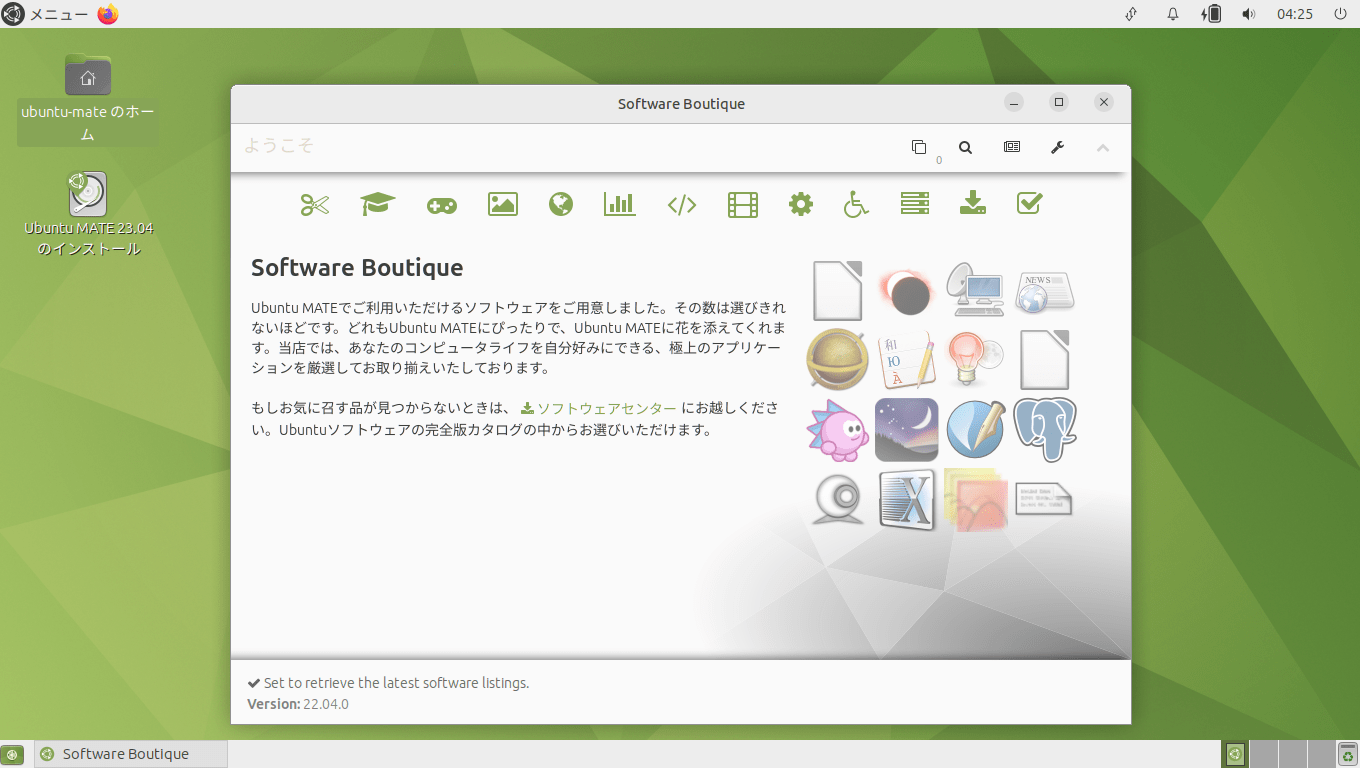Open the Servers category icon
The width and height of the screenshot is (1360, 768).
(x=914, y=204)
